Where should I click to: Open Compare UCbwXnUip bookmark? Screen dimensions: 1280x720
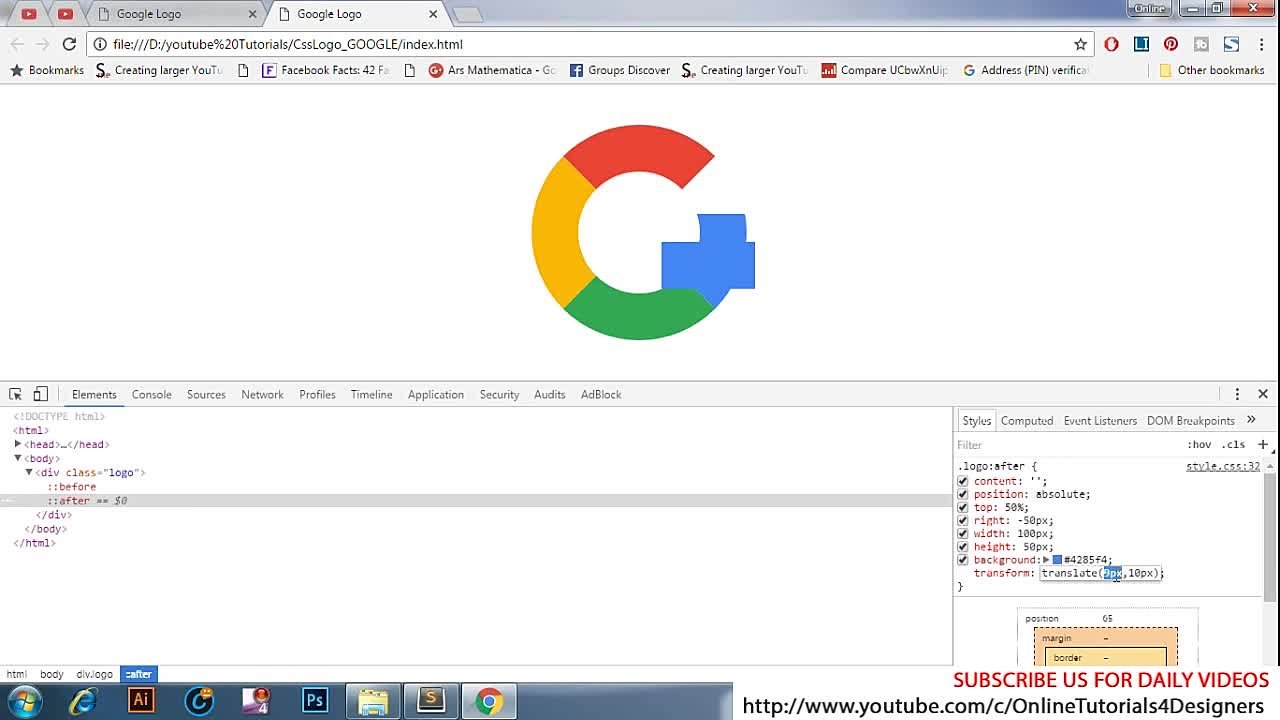coord(885,70)
